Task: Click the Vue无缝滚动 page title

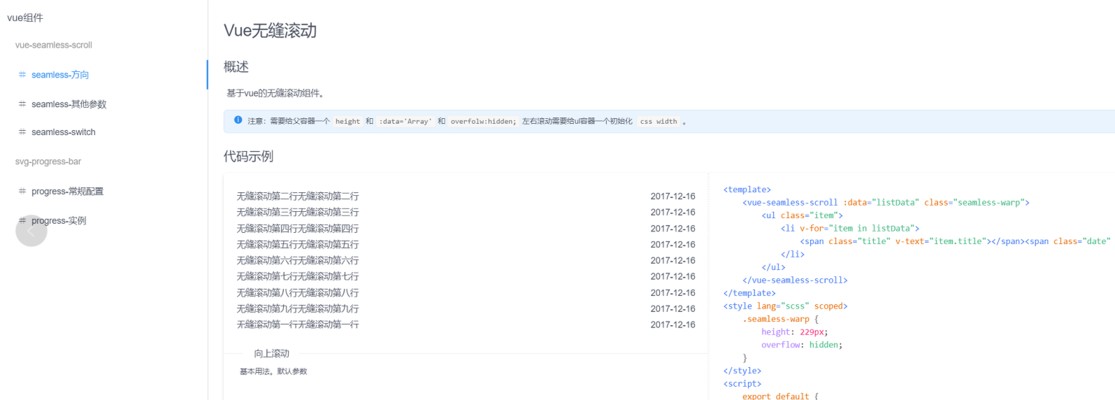Action: [x=270, y=31]
